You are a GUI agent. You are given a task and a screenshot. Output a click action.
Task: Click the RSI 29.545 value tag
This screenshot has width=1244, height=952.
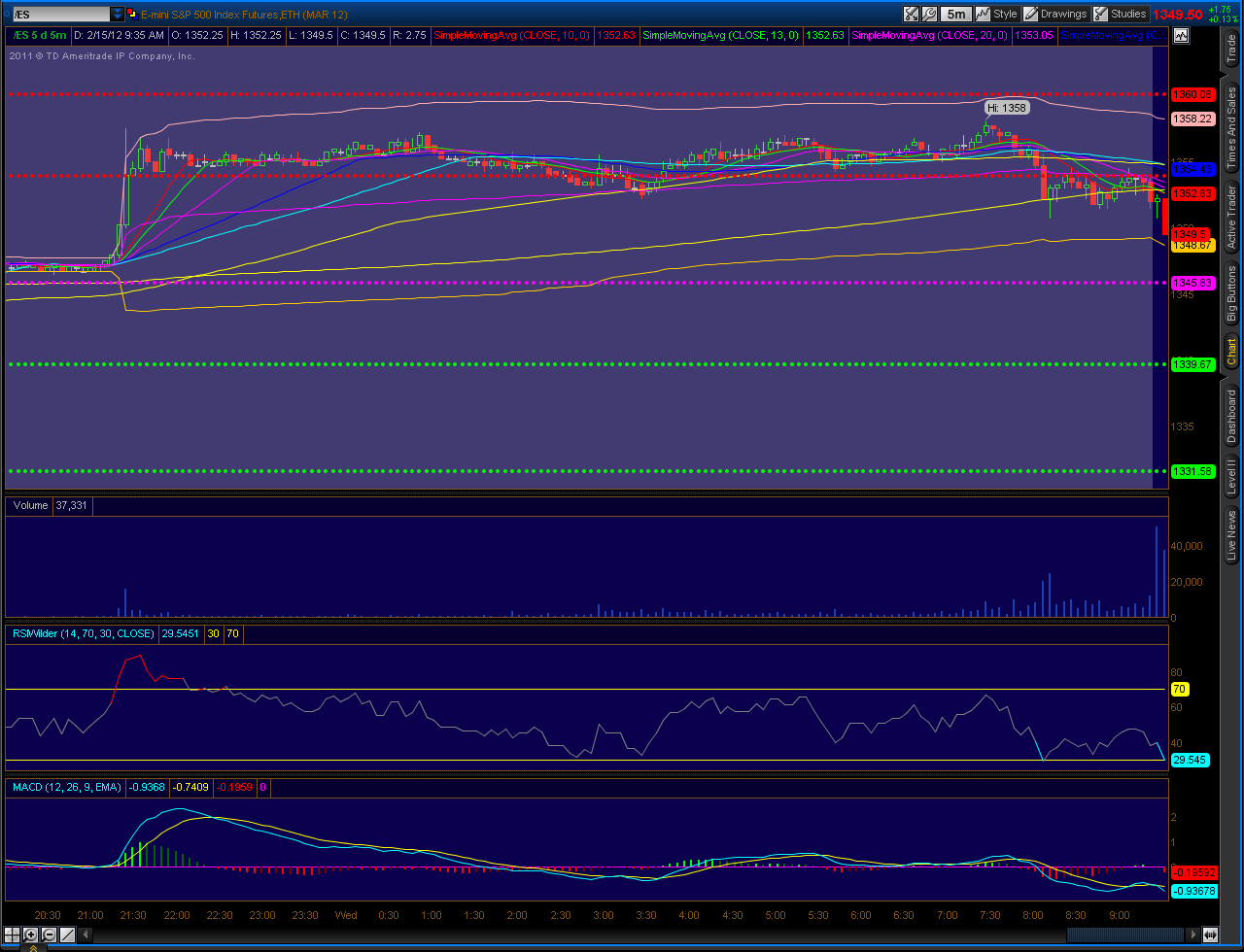click(1191, 760)
